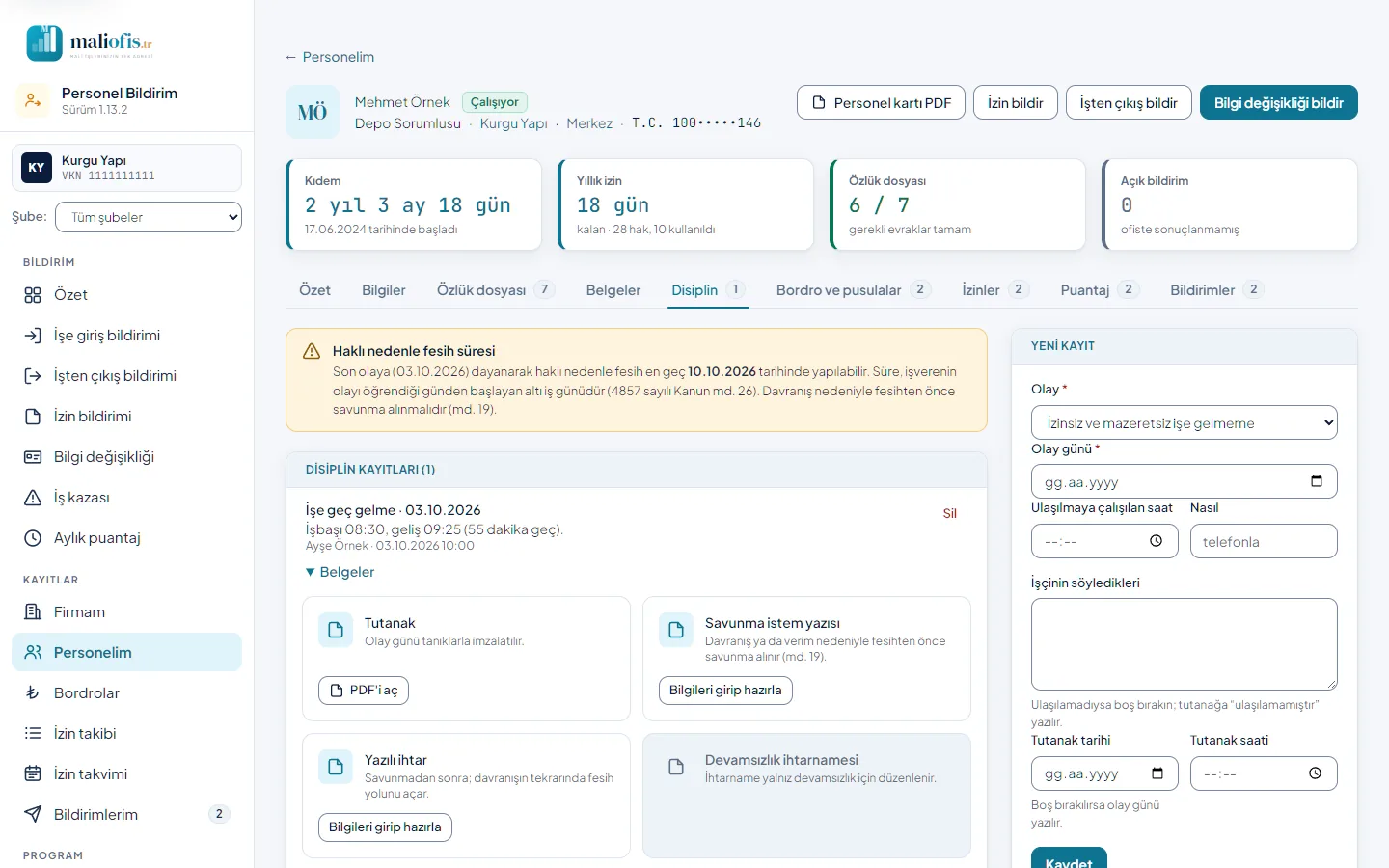Image resolution: width=1389 pixels, height=868 pixels.
Task: Open the Puantaj tab
Action: coord(1100,290)
